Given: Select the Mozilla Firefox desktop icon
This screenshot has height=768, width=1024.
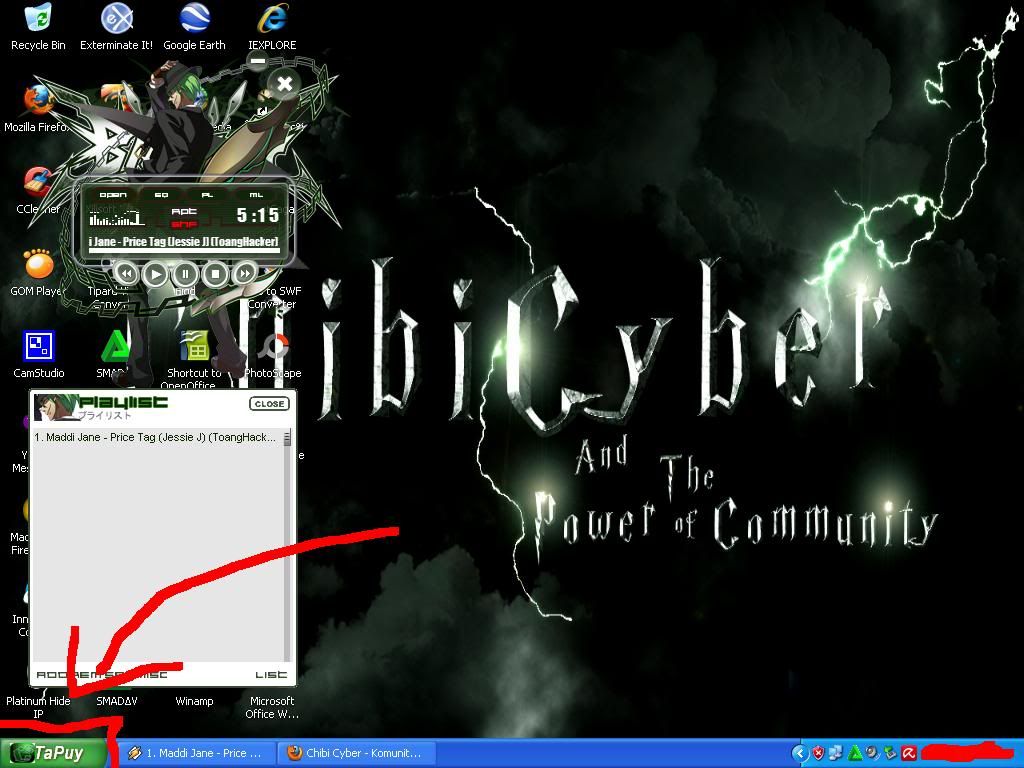Looking at the screenshot, I should tap(37, 109).
